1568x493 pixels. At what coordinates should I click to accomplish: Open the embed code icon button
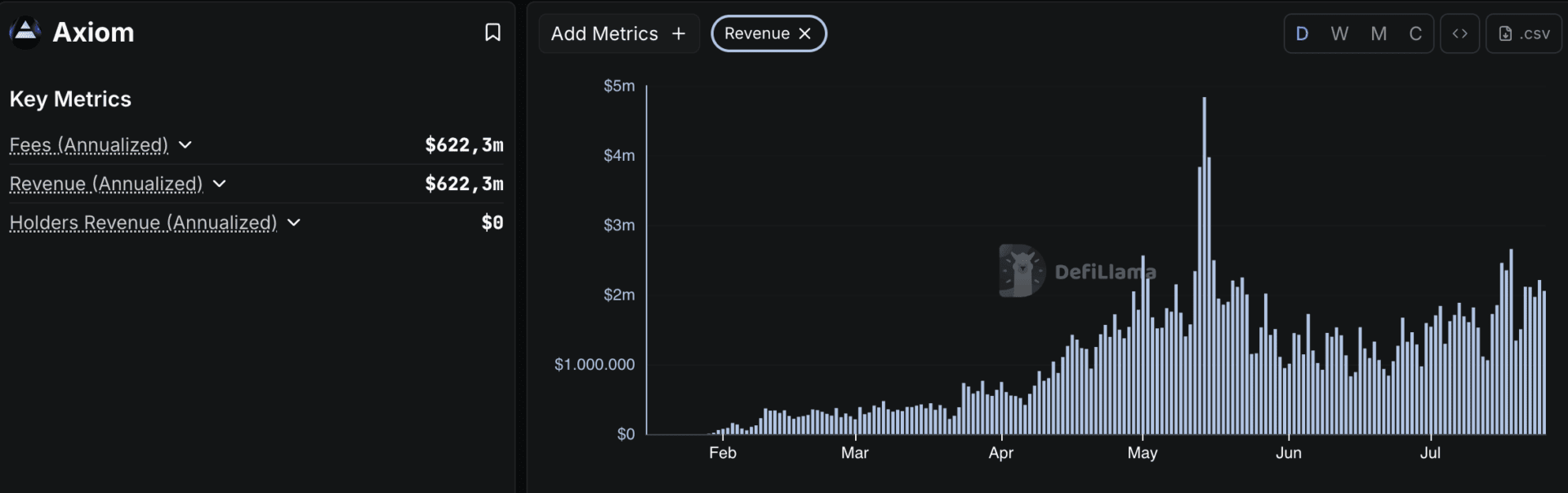(x=1459, y=33)
